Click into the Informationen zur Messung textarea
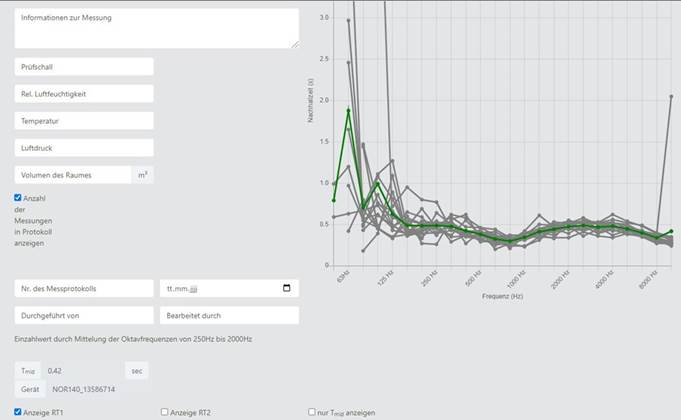Viewport: 681px width, 420px height. tap(155, 28)
